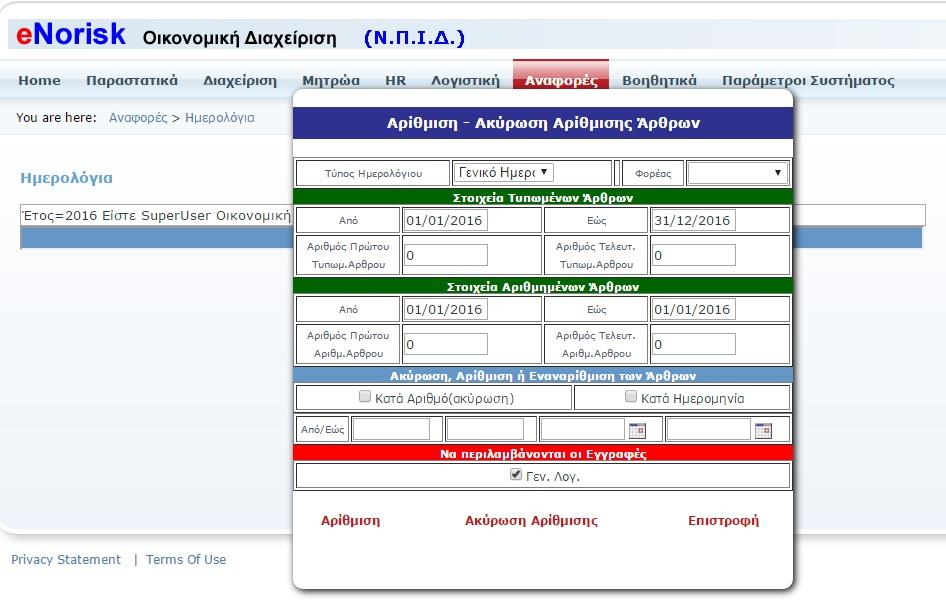Open the Home menu
Viewport: 946px width, 615px height.
click(x=39, y=80)
